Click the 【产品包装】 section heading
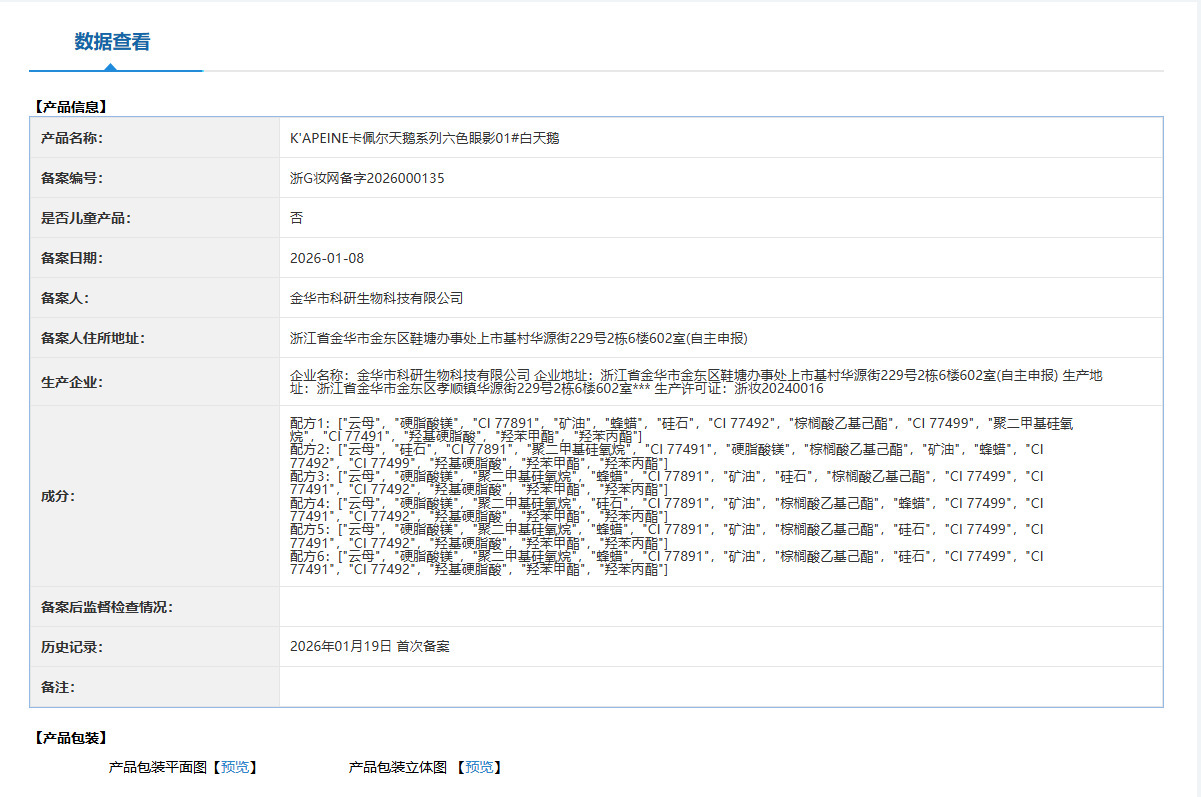The width and height of the screenshot is (1201, 797). (x=70, y=738)
